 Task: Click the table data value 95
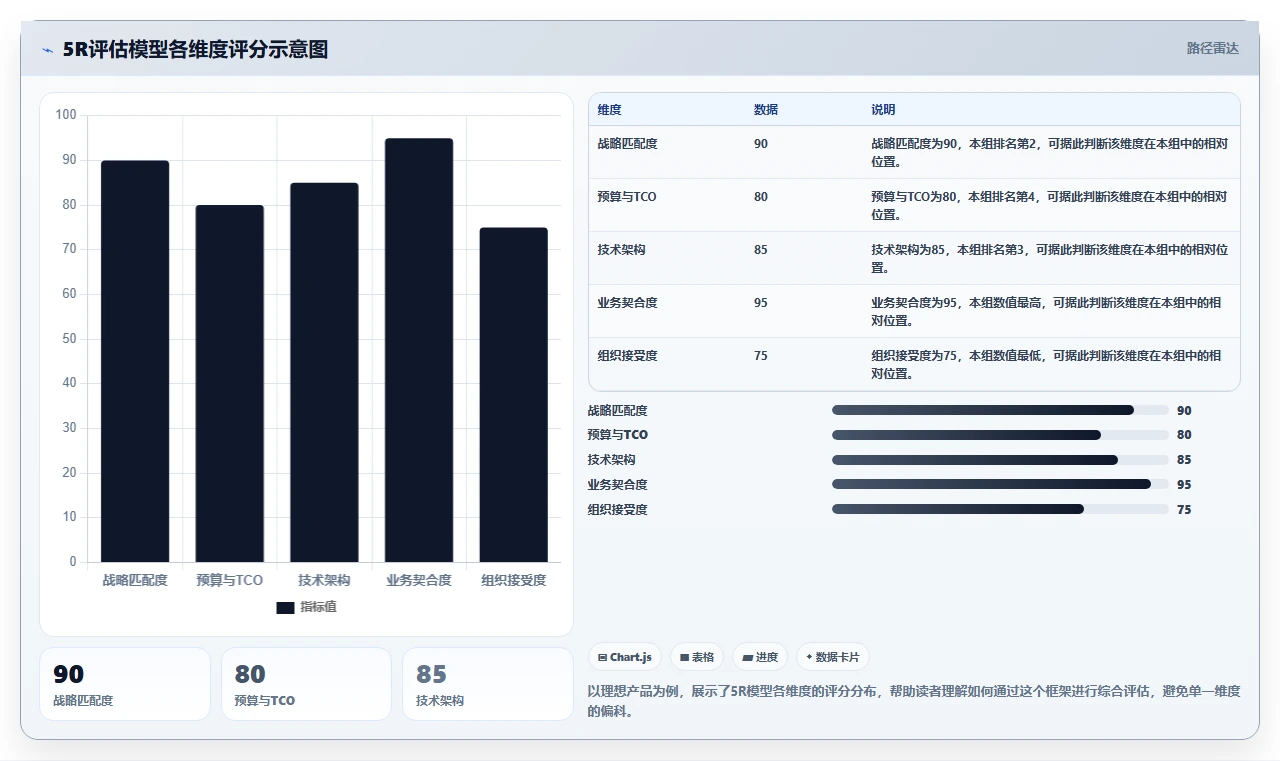point(761,303)
